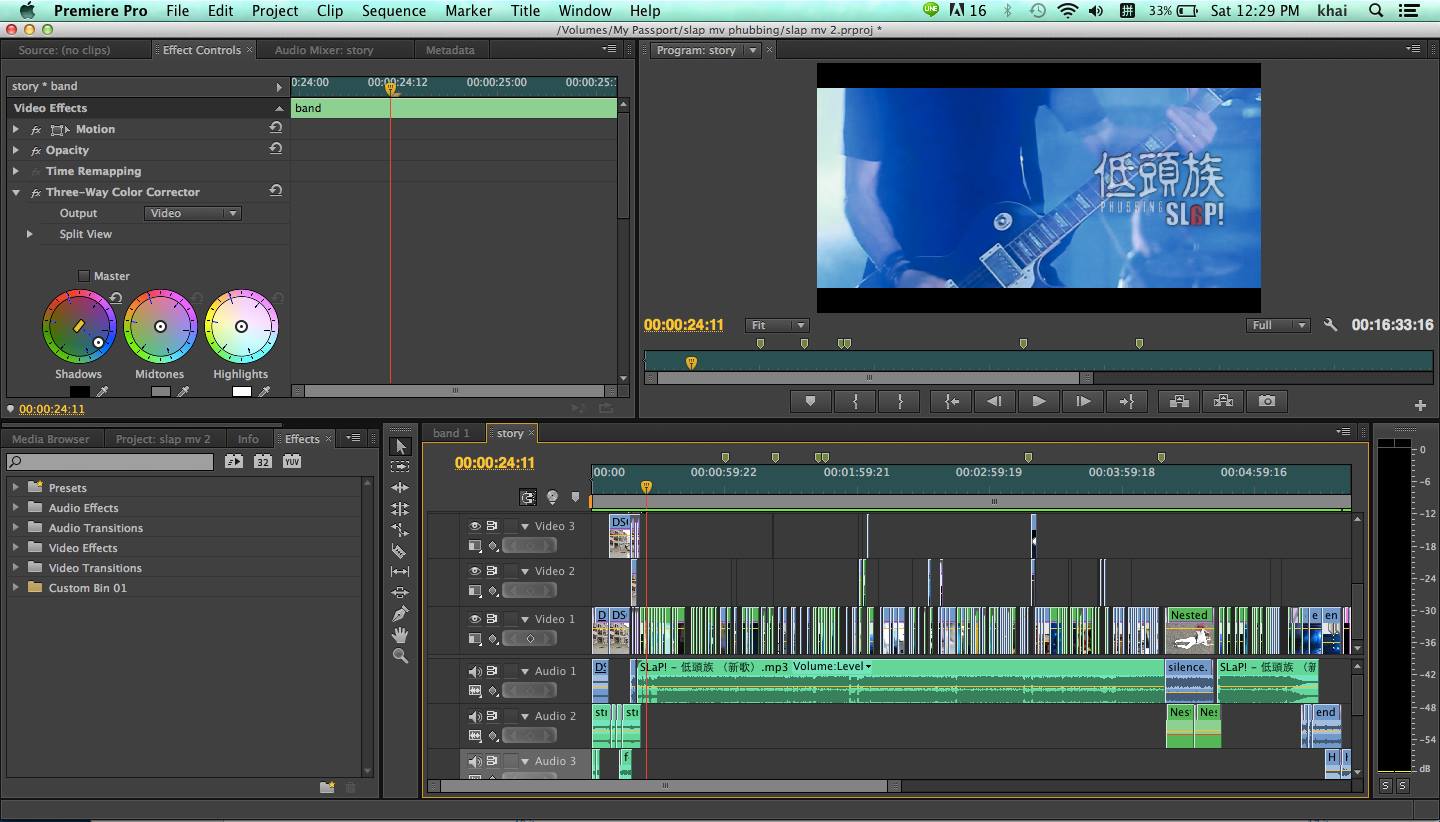This screenshot has width=1440, height=822.
Task: Select the Razor tool
Action: tap(400, 551)
